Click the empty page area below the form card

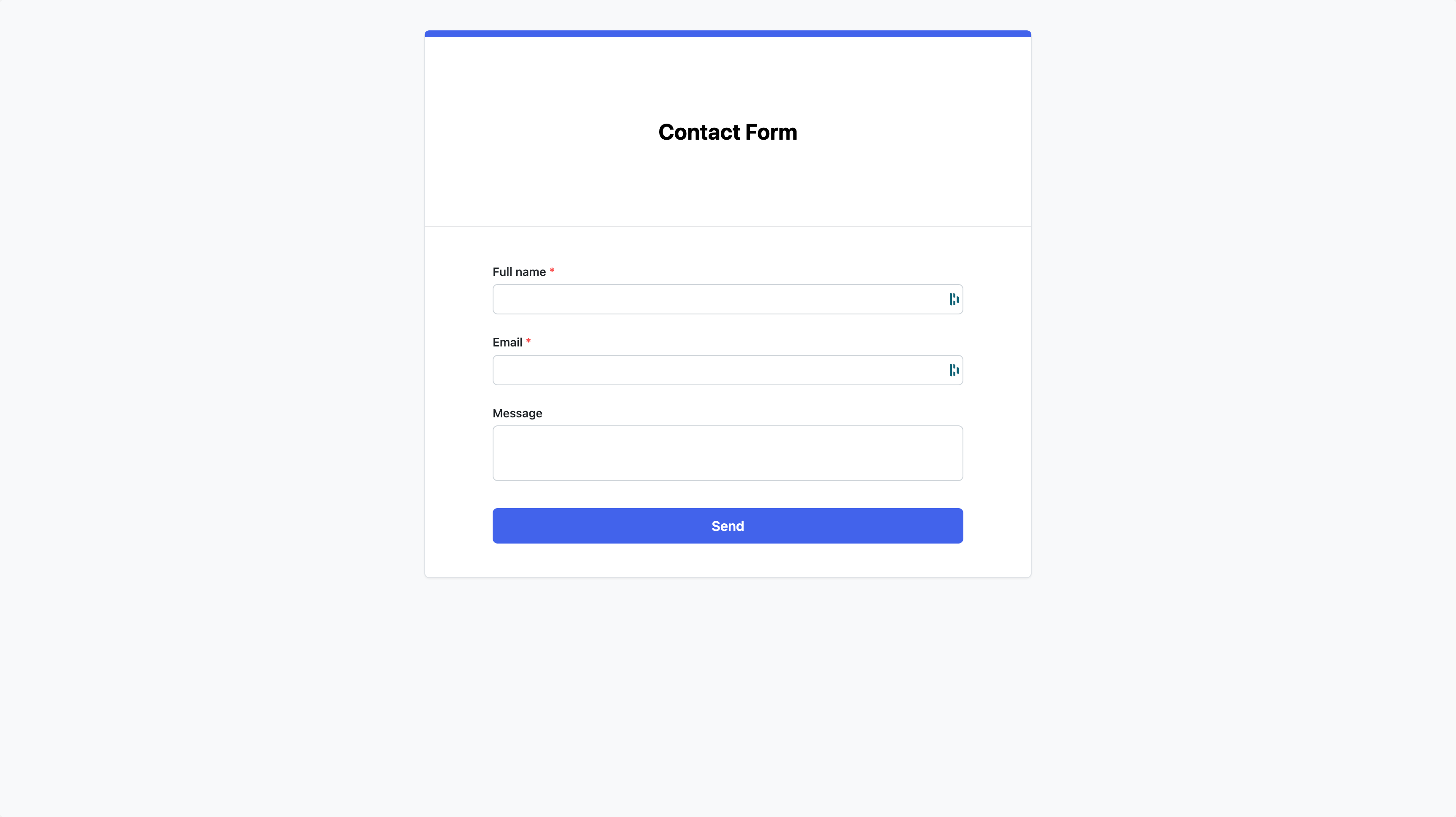click(x=728, y=695)
